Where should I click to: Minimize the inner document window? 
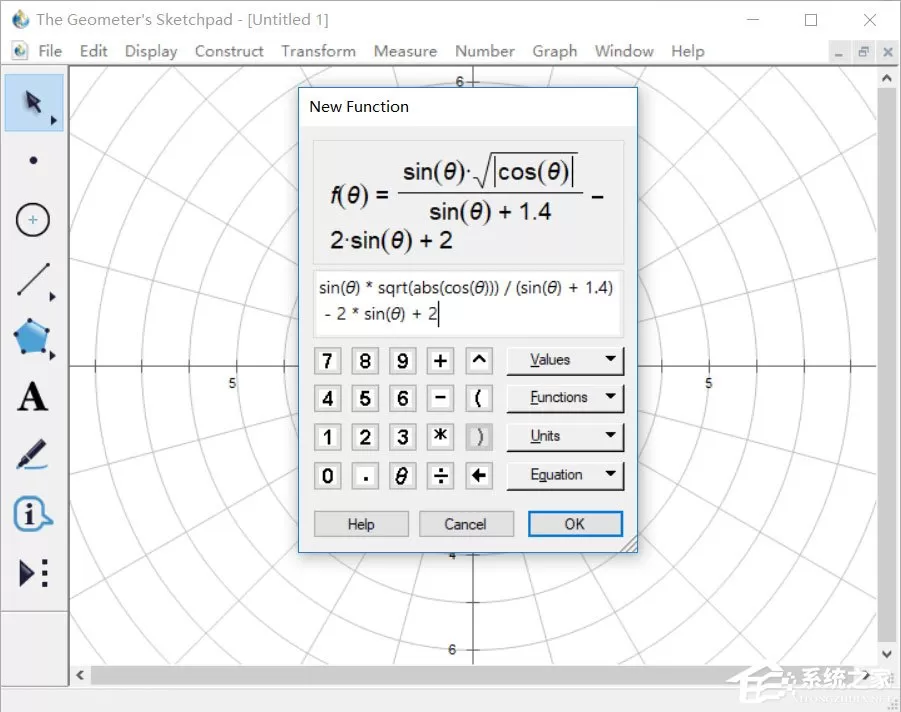[839, 52]
